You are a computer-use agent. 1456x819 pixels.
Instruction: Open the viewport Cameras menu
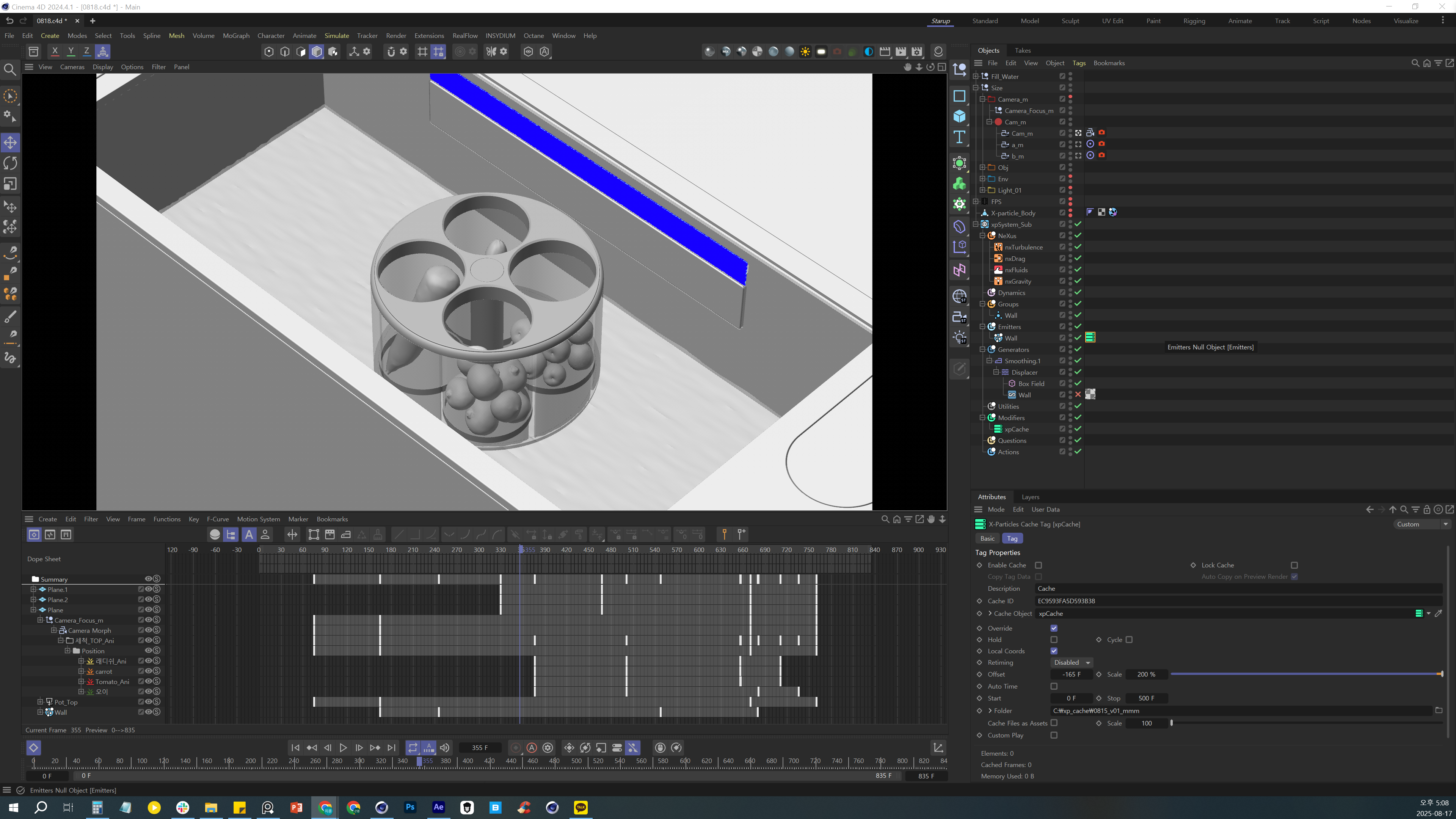click(72, 67)
